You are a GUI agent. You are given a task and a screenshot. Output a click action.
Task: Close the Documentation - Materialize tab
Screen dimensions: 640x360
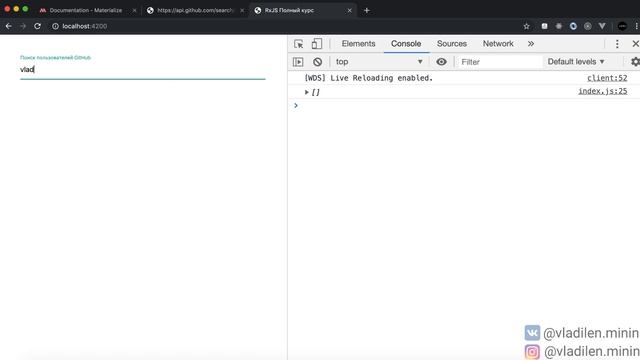pyautogui.click(x=134, y=11)
